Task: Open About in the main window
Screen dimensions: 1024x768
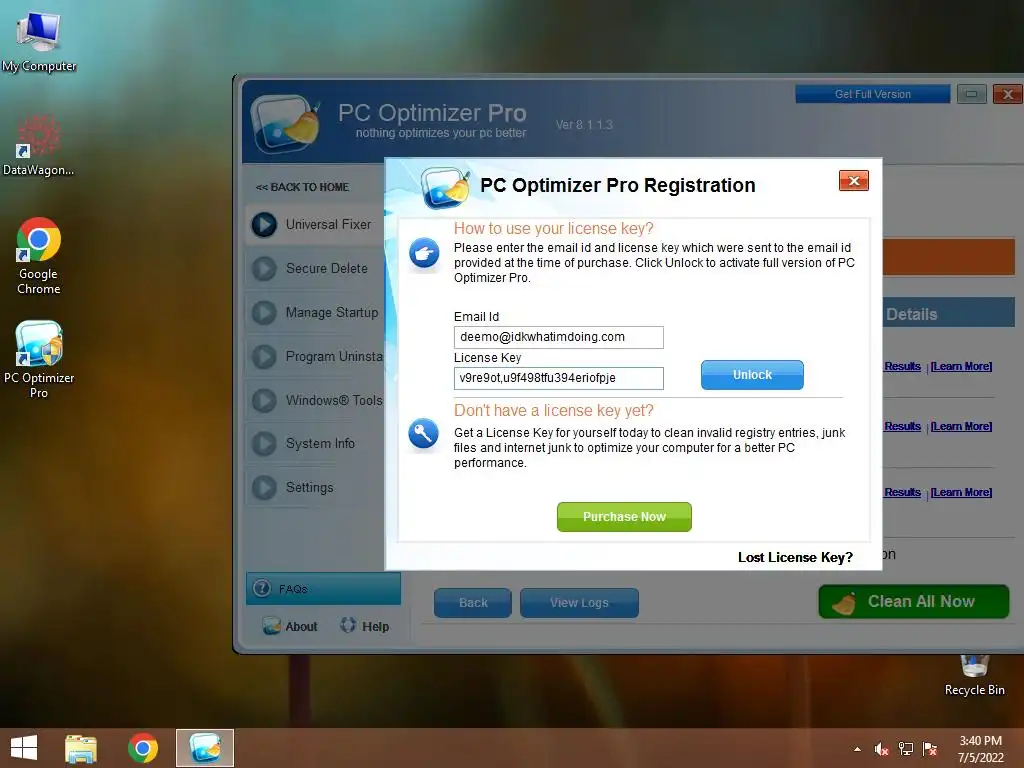Action: 290,626
